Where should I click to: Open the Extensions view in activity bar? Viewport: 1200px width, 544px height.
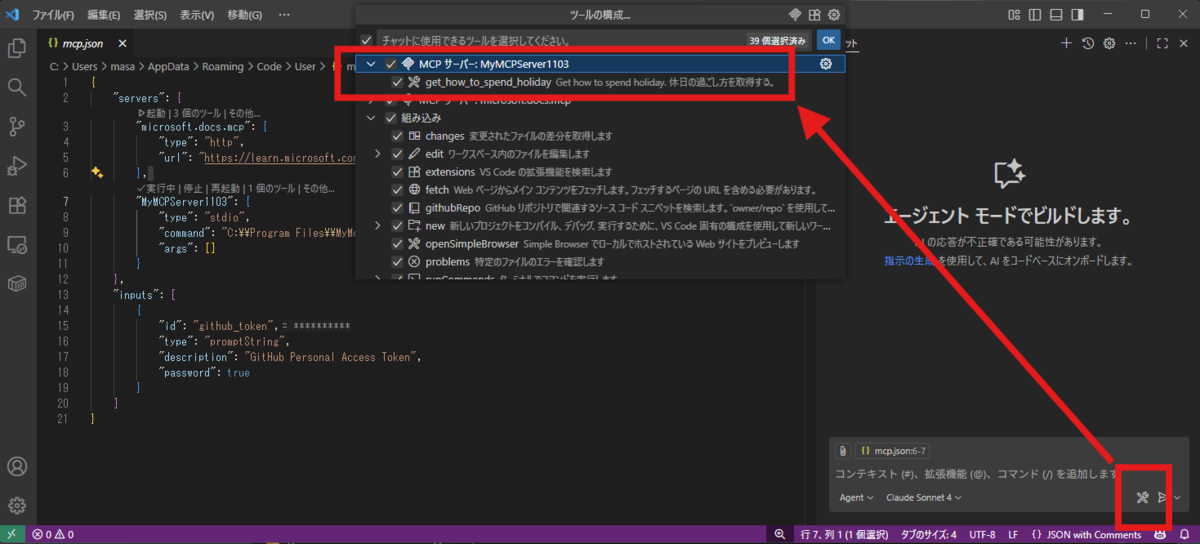[x=17, y=205]
